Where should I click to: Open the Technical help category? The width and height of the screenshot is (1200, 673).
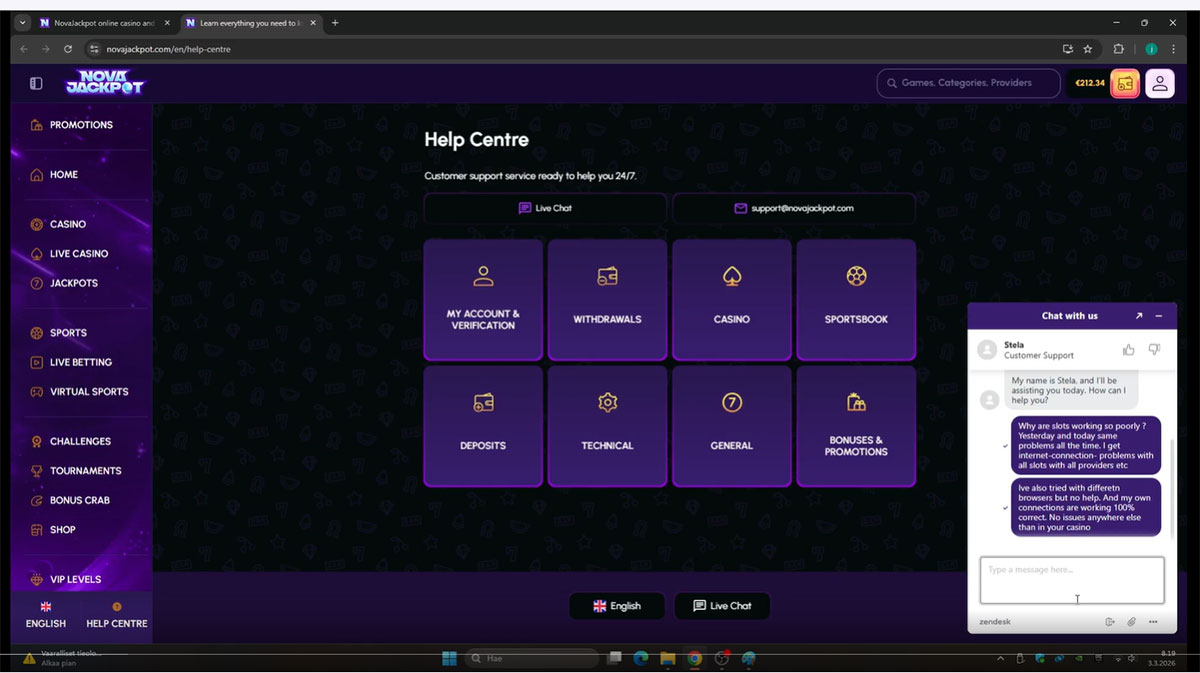(607, 426)
